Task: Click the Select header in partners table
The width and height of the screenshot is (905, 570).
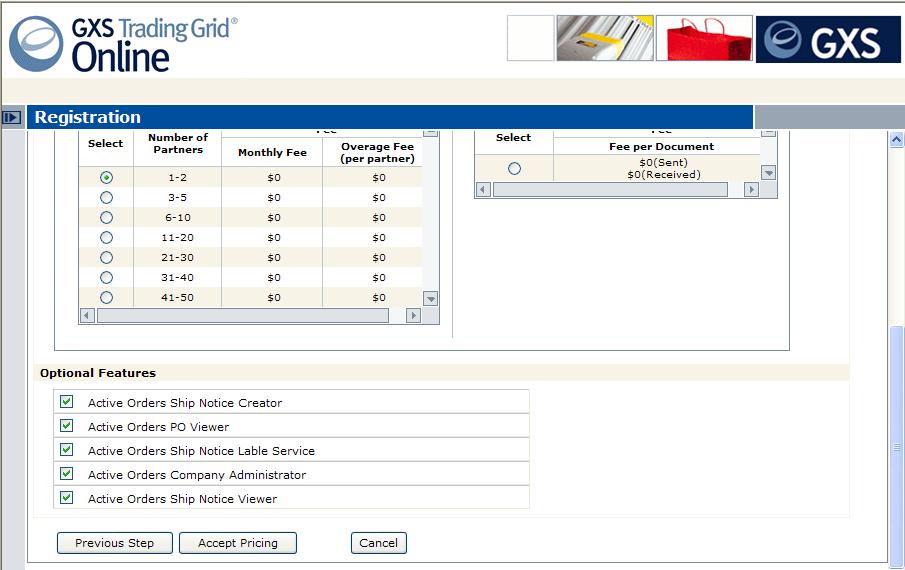Action: pos(105,144)
